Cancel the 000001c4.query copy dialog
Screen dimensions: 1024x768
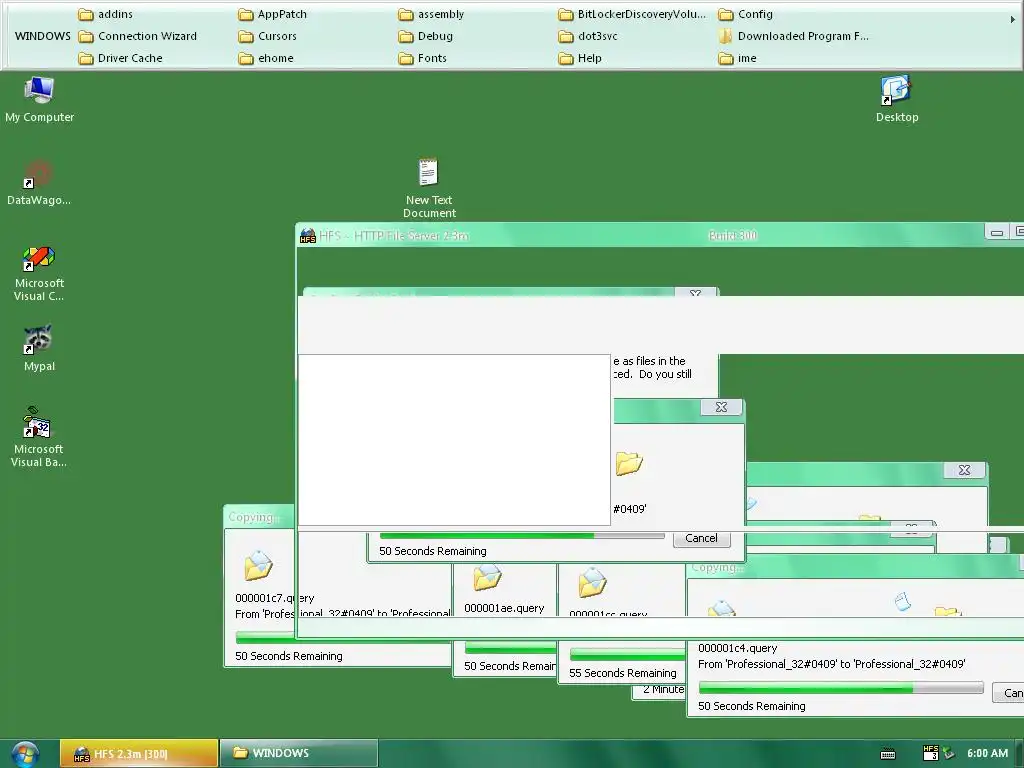(x=1009, y=693)
